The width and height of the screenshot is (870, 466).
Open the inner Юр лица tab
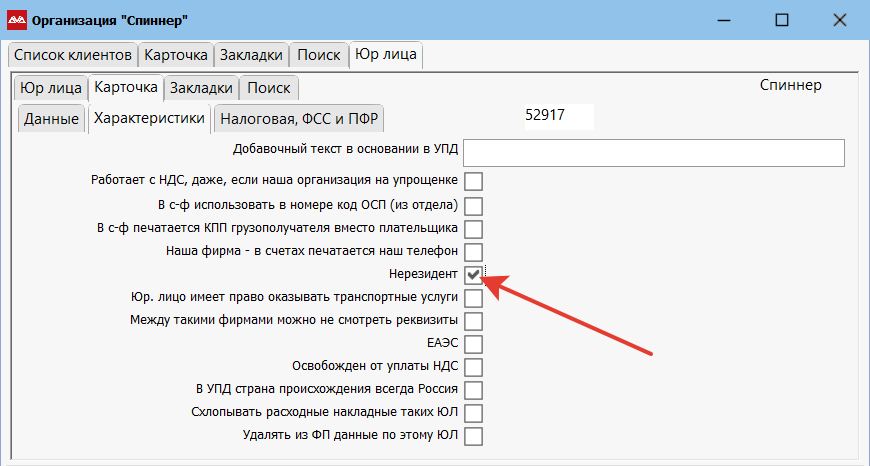(x=50, y=88)
